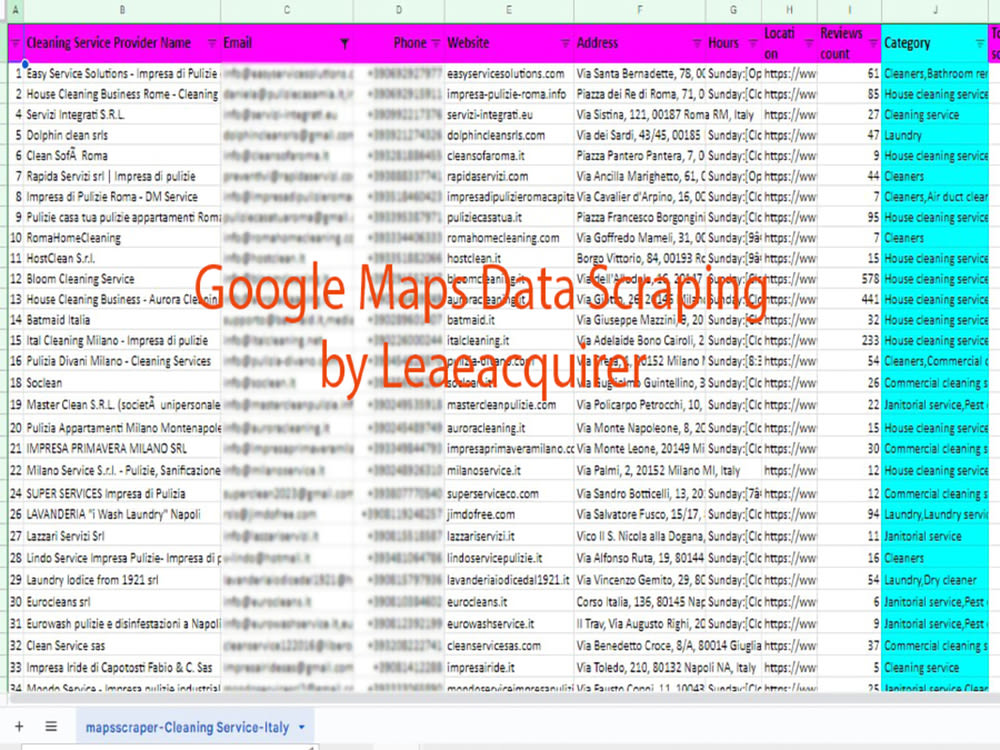The width and height of the screenshot is (1000, 750).
Task: Click website cell 'lazzariservizi.it'
Action: click(509, 536)
